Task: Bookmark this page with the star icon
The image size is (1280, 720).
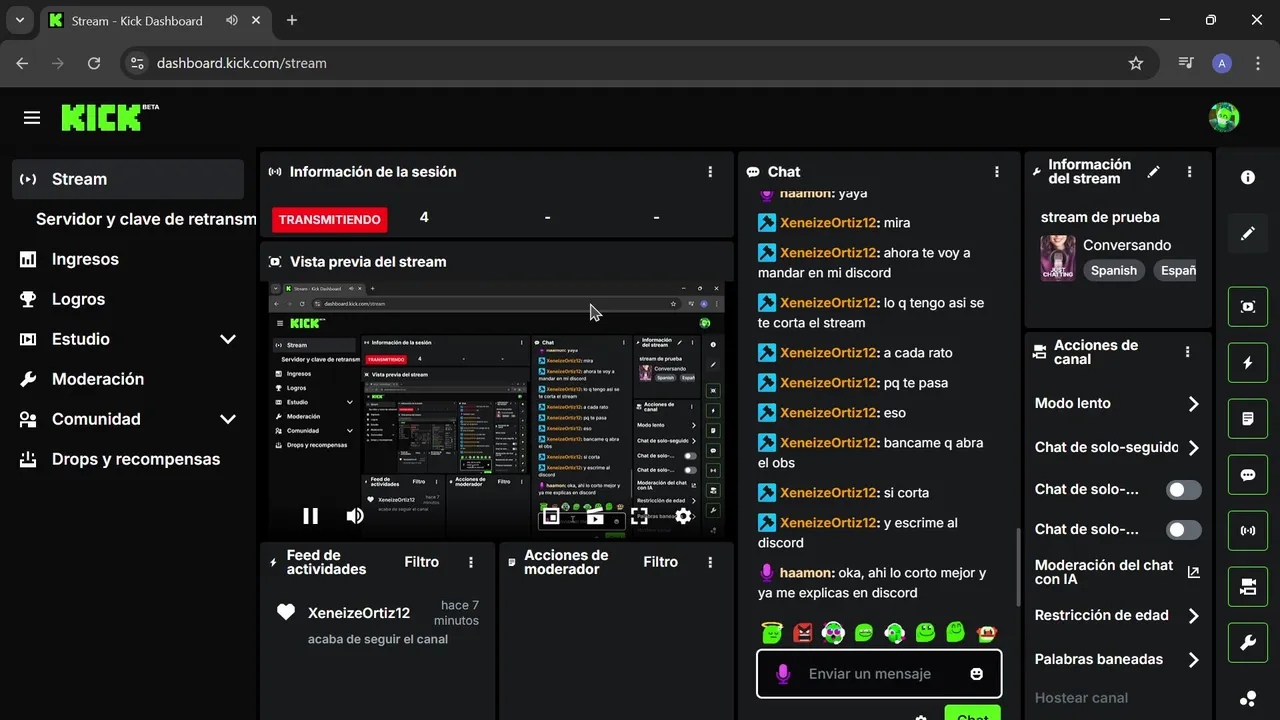Action: 1136,63
